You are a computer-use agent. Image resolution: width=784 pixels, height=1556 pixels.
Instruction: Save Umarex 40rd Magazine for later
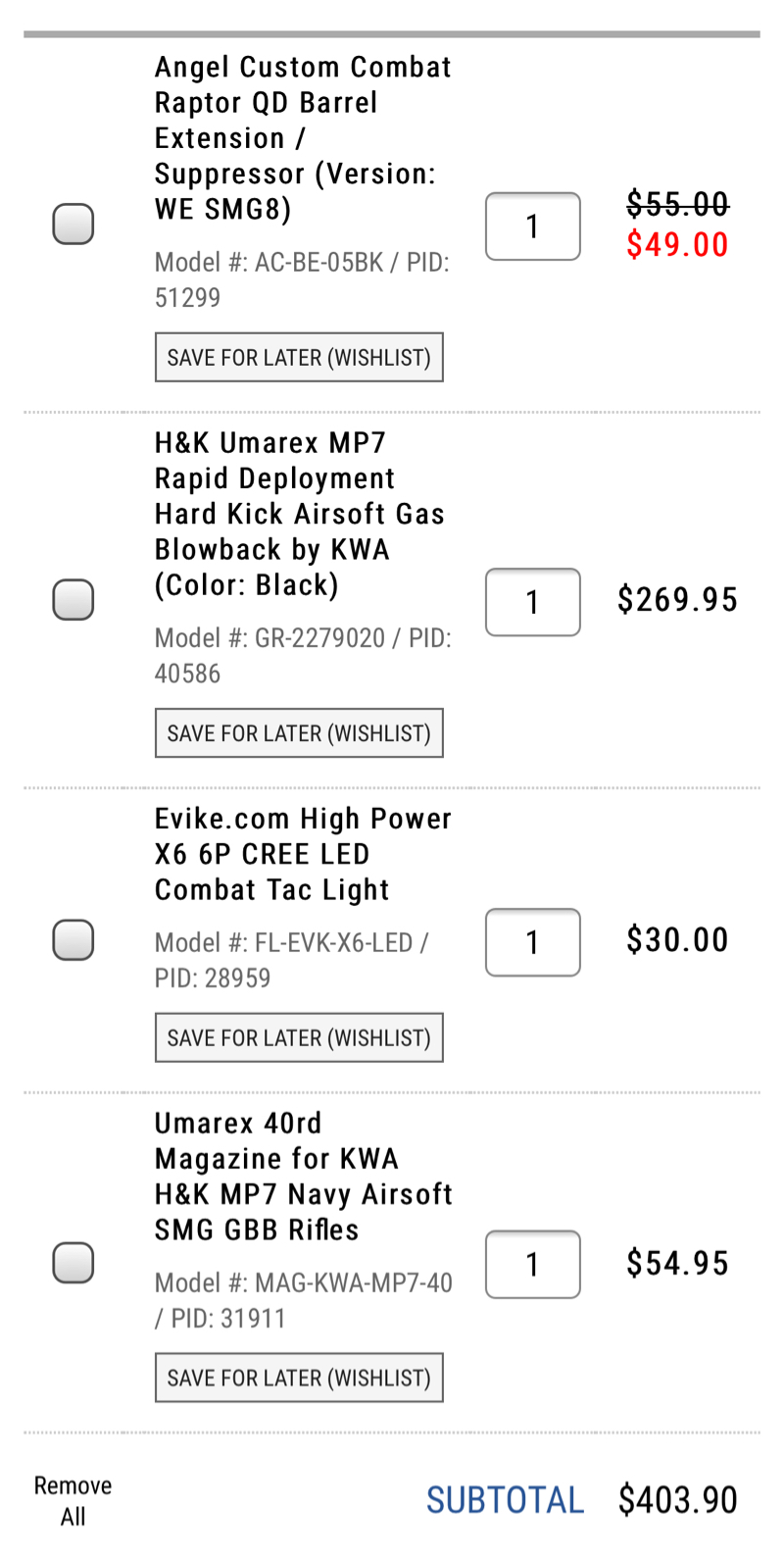[x=299, y=1378]
